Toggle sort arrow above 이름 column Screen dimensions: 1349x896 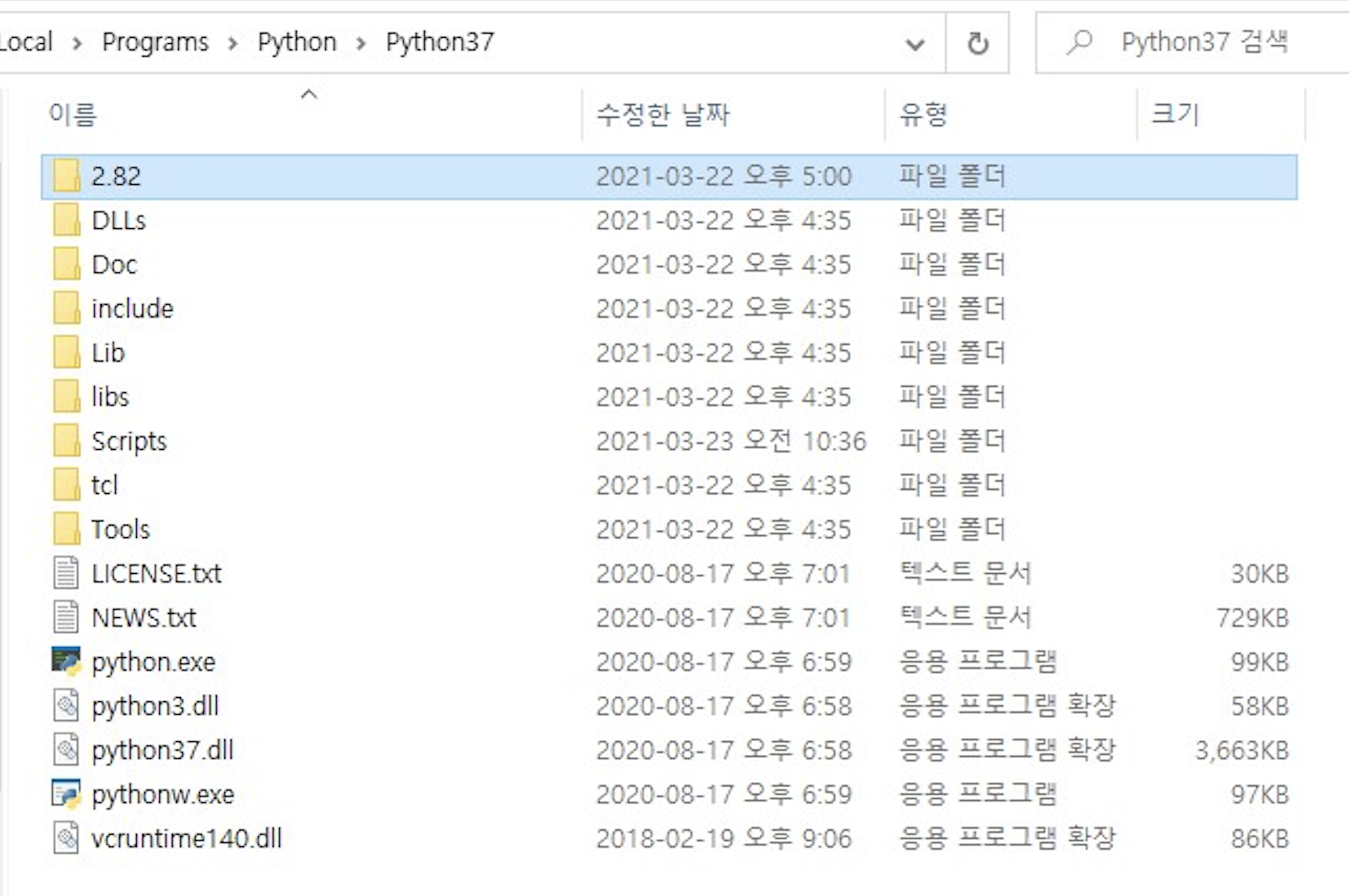click(309, 94)
